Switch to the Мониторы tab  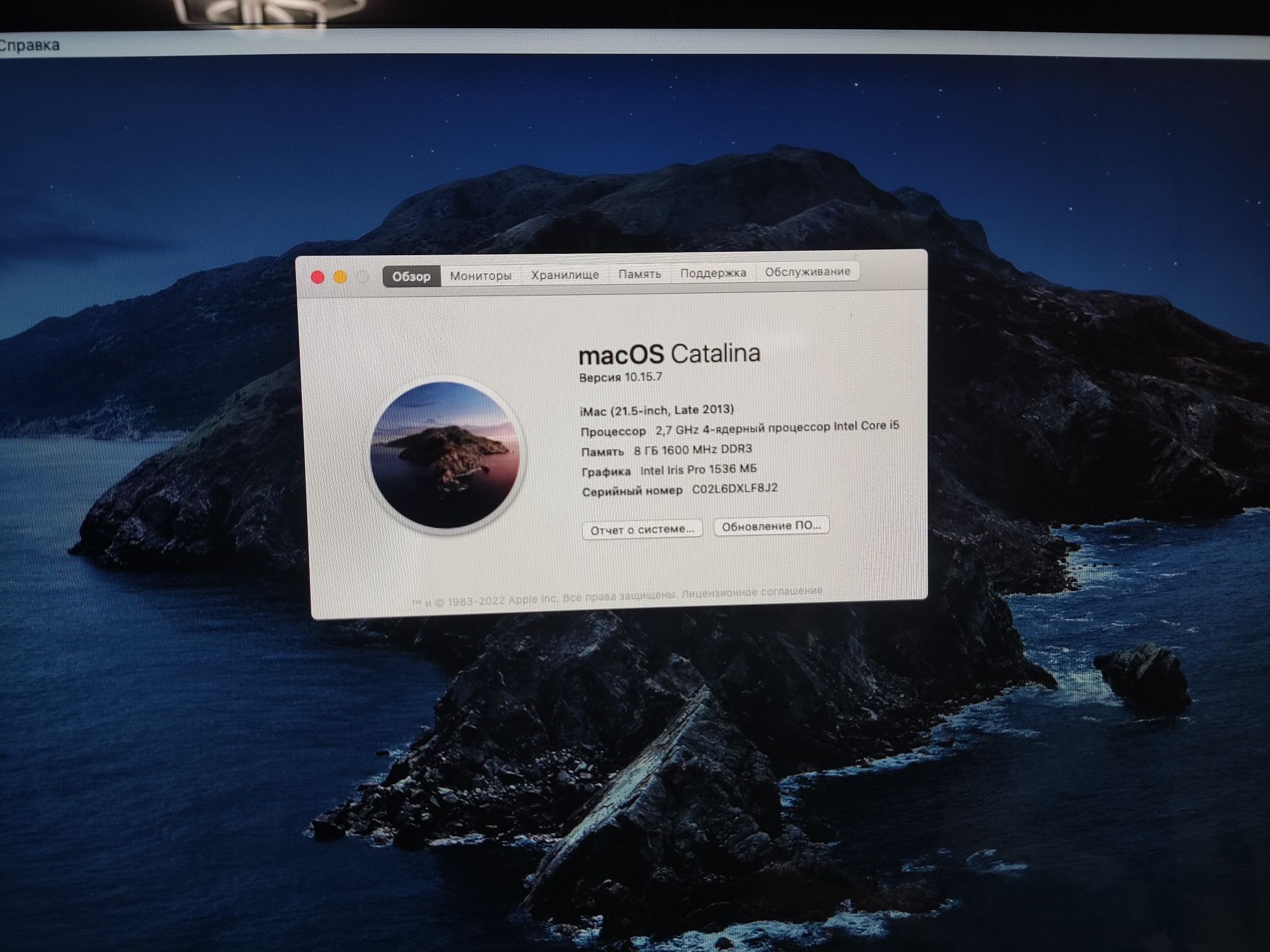tap(481, 276)
